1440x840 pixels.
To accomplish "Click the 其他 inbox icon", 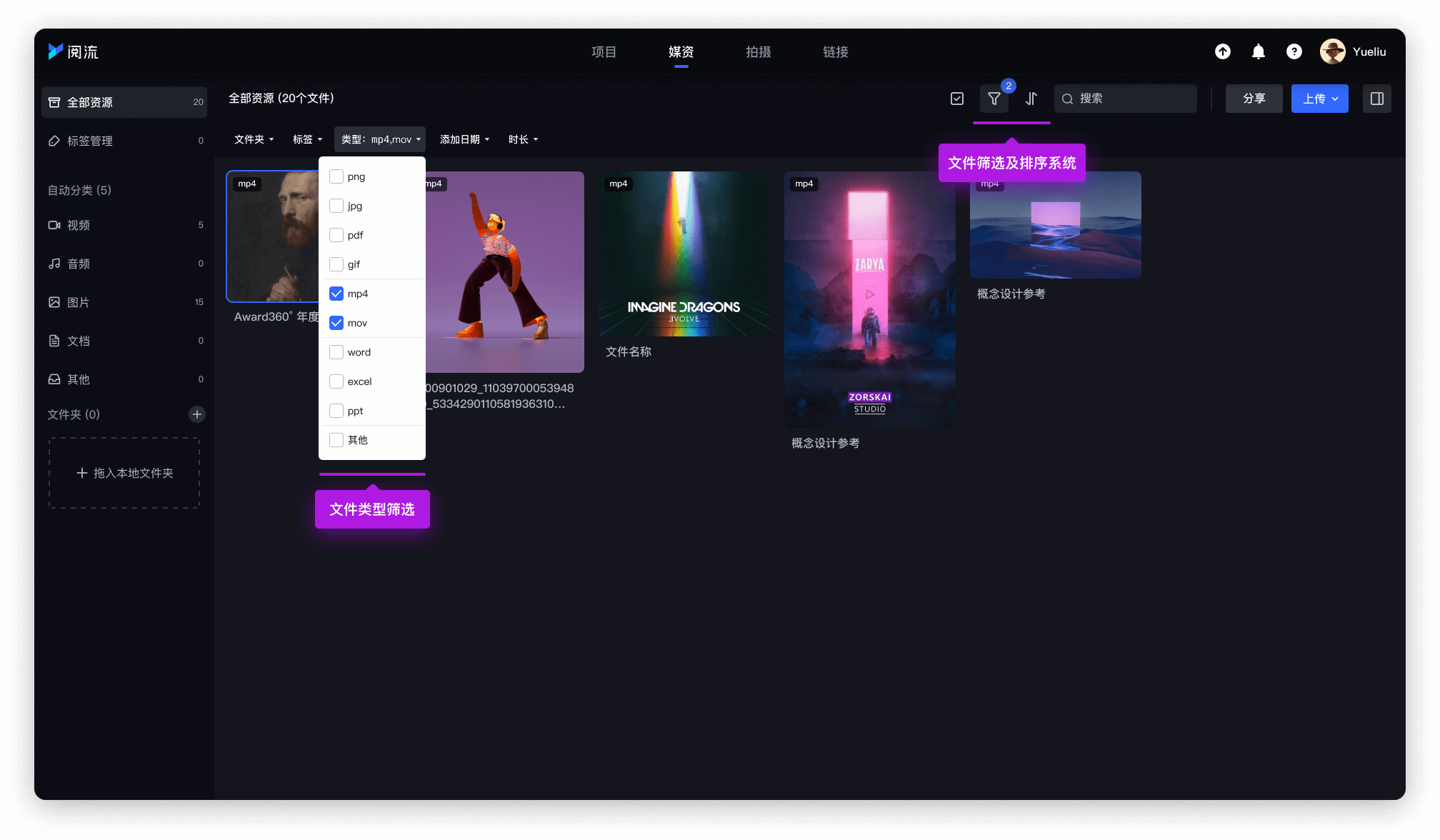I will click(x=54, y=379).
